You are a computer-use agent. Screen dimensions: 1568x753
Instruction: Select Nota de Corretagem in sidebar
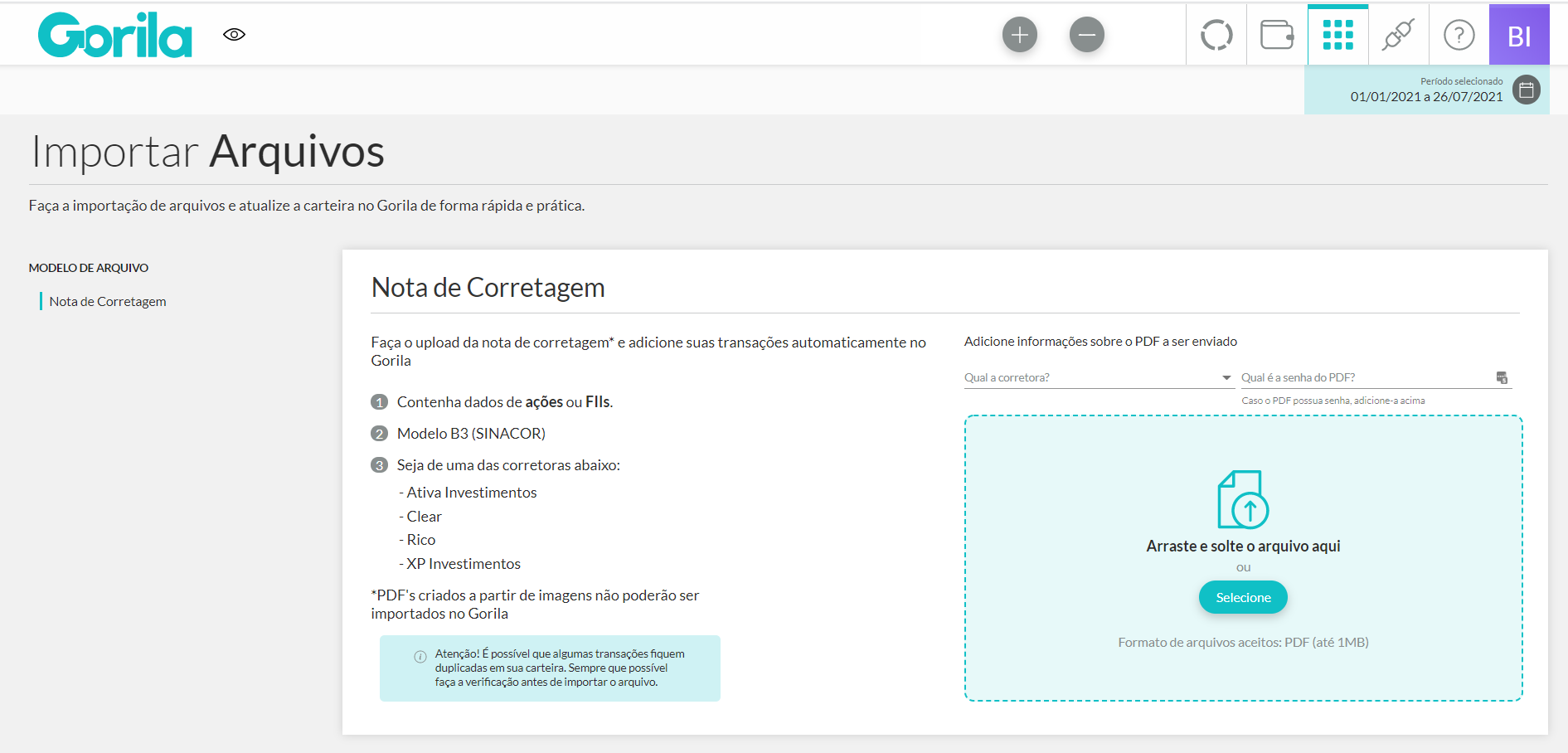pos(108,301)
